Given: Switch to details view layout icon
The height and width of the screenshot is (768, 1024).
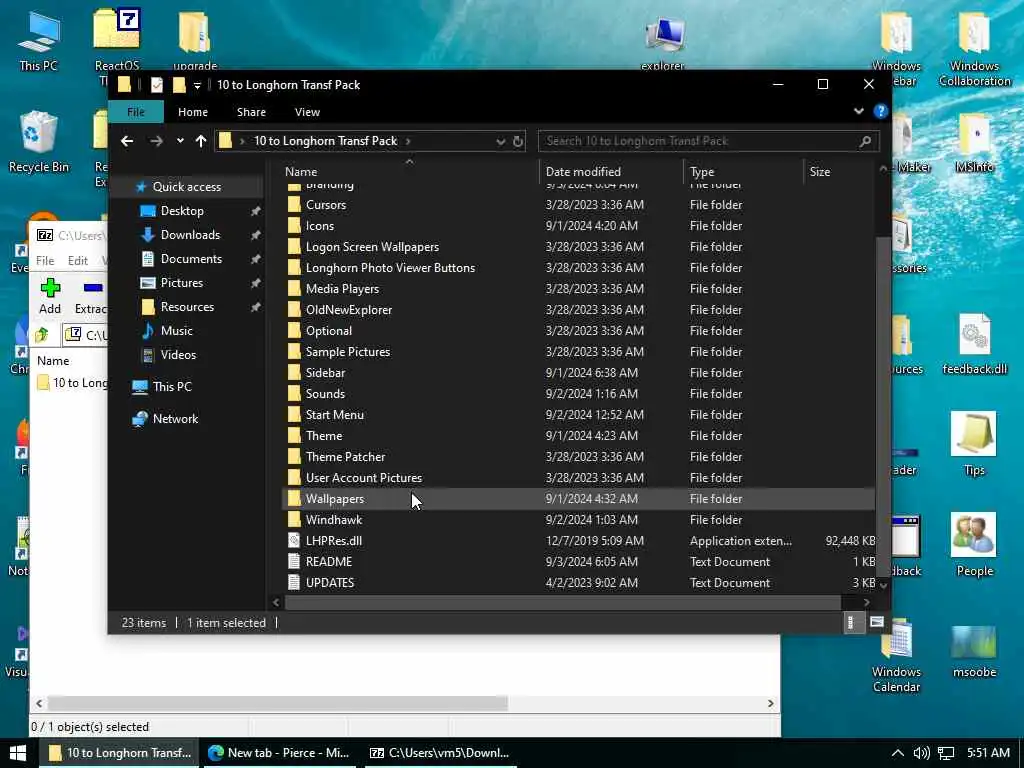Looking at the screenshot, I should coord(850,622).
